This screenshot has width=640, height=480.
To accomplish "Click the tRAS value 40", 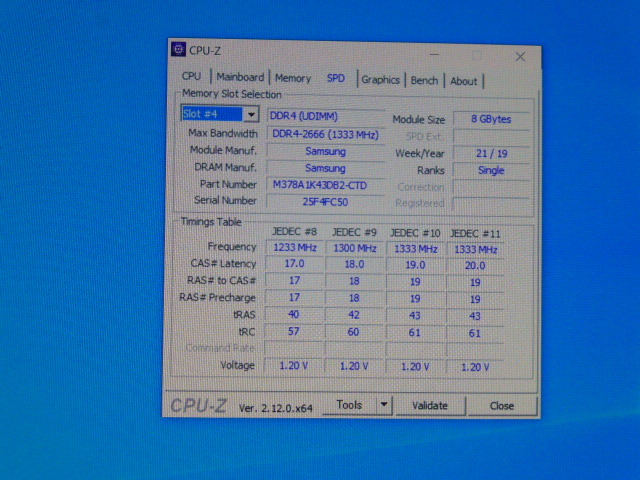I will pos(293,314).
